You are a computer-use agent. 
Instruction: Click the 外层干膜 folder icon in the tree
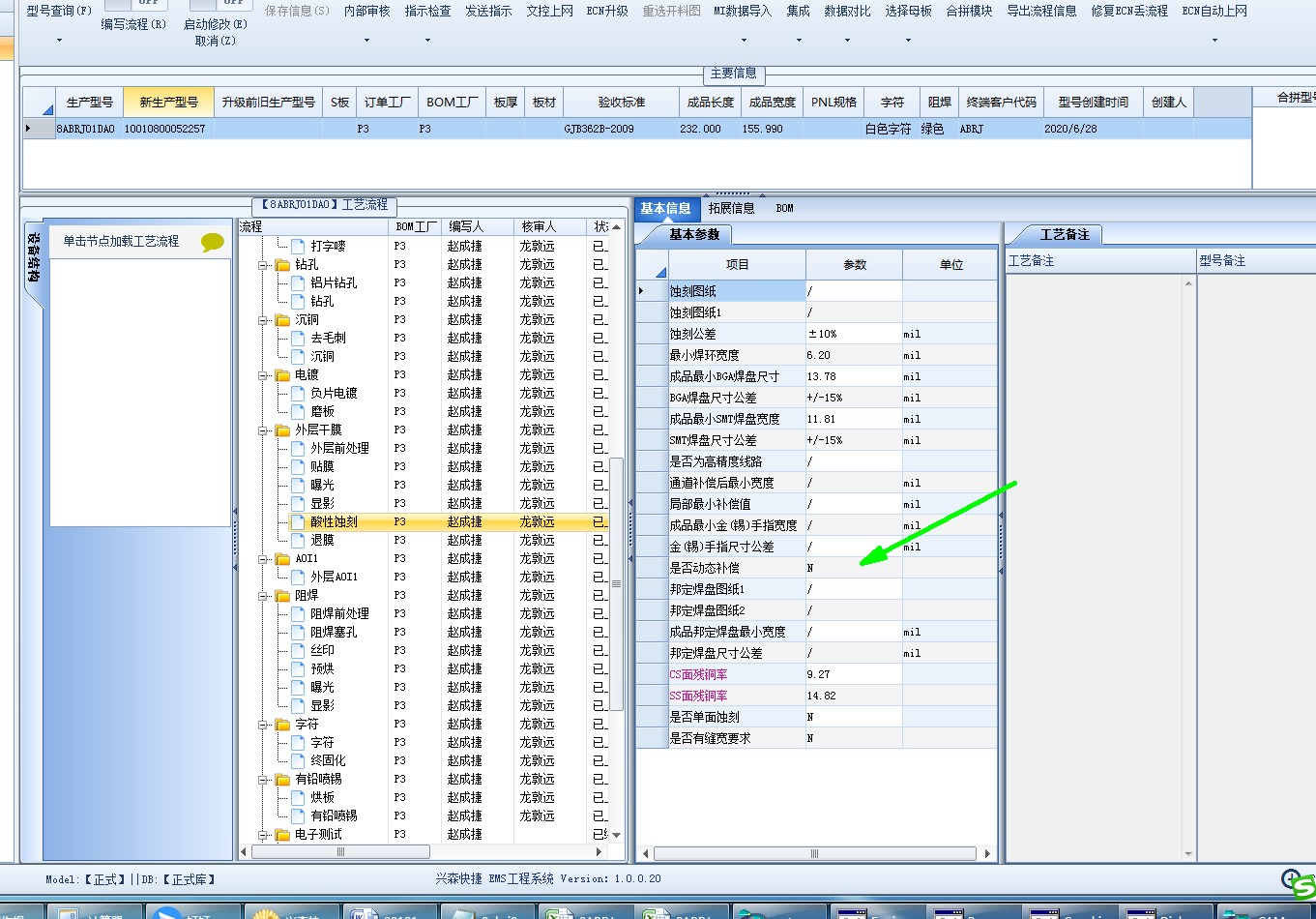(282, 430)
